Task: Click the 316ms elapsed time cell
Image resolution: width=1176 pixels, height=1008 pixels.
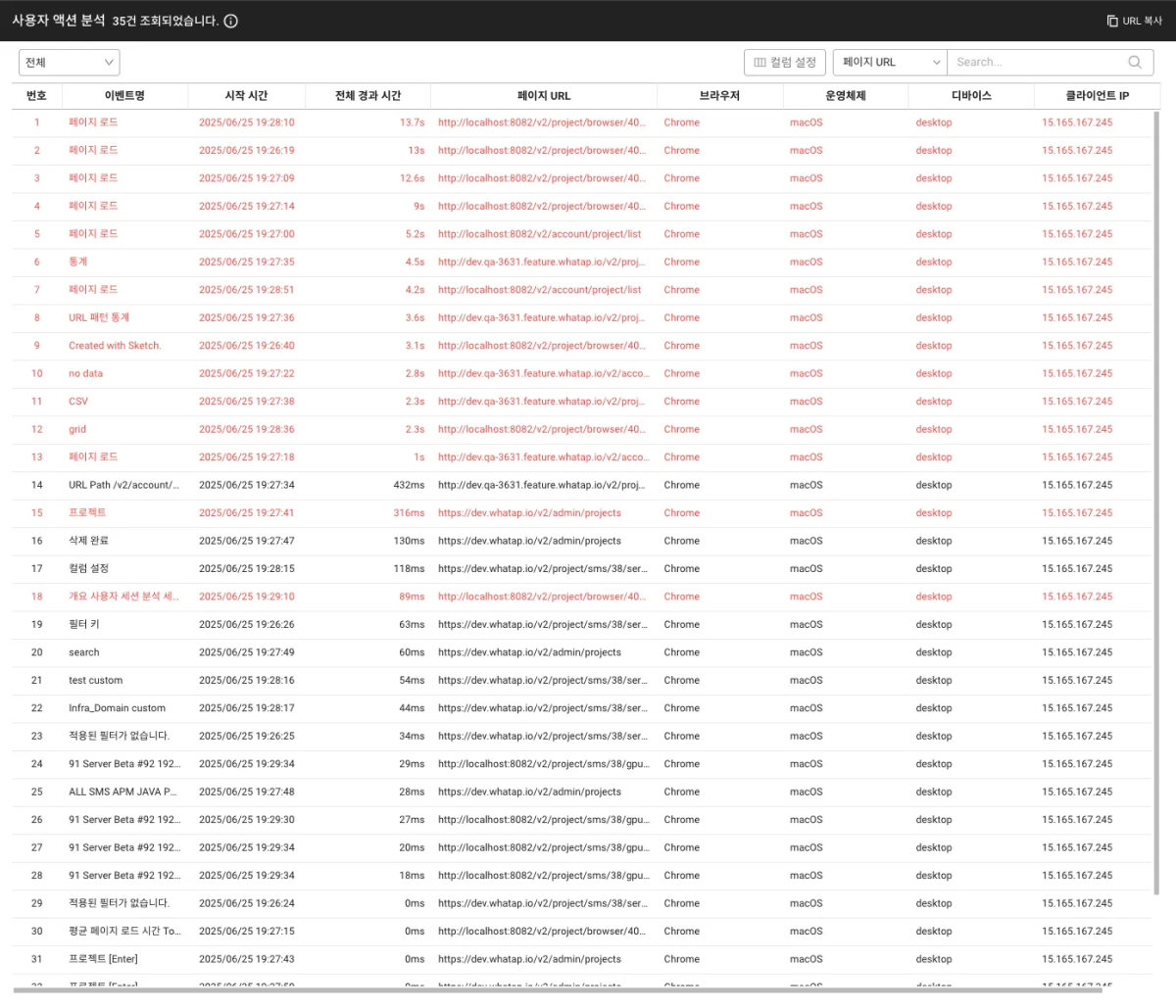Action: click(x=409, y=513)
